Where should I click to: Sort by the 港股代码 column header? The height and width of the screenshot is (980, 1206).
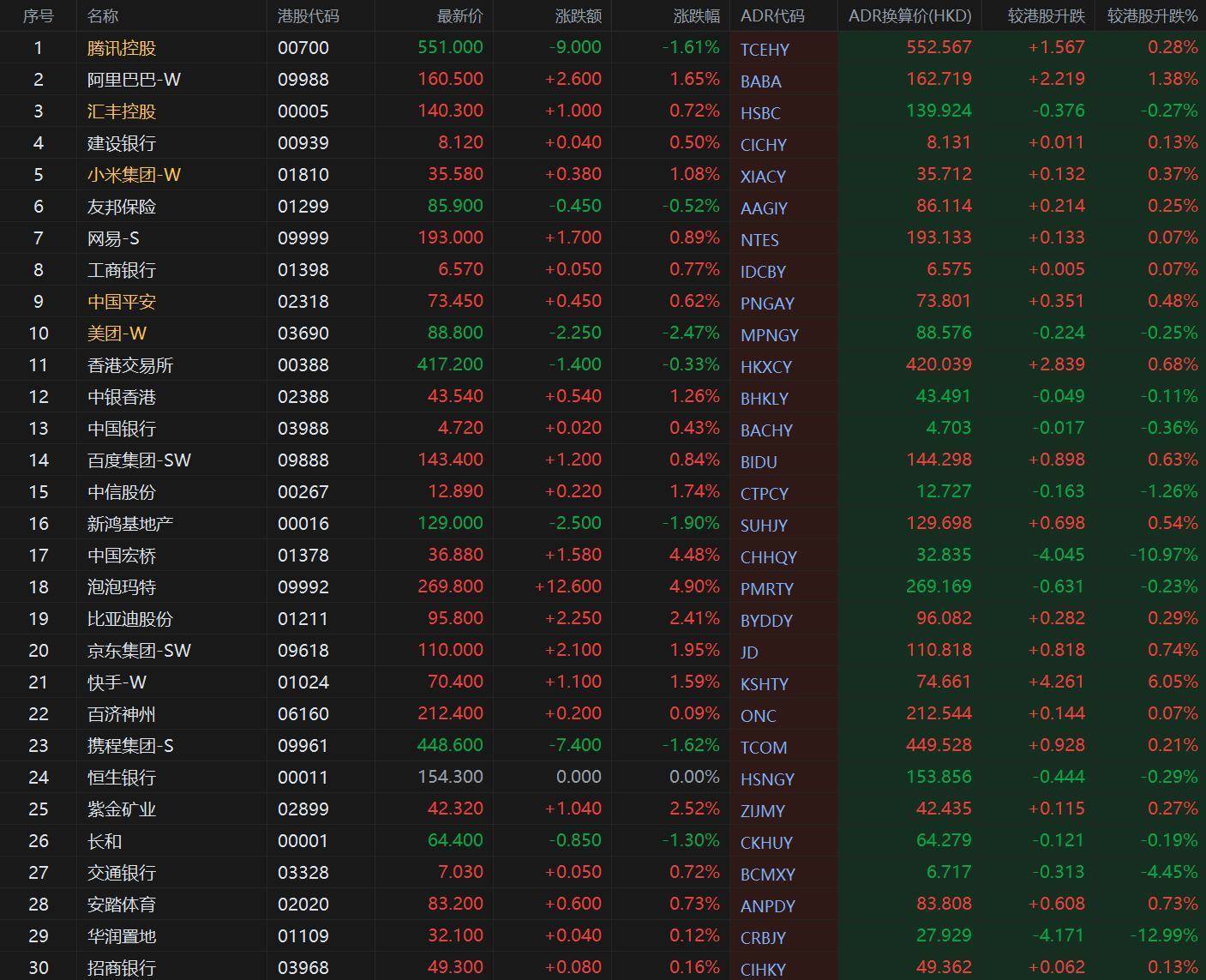[x=308, y=15]
